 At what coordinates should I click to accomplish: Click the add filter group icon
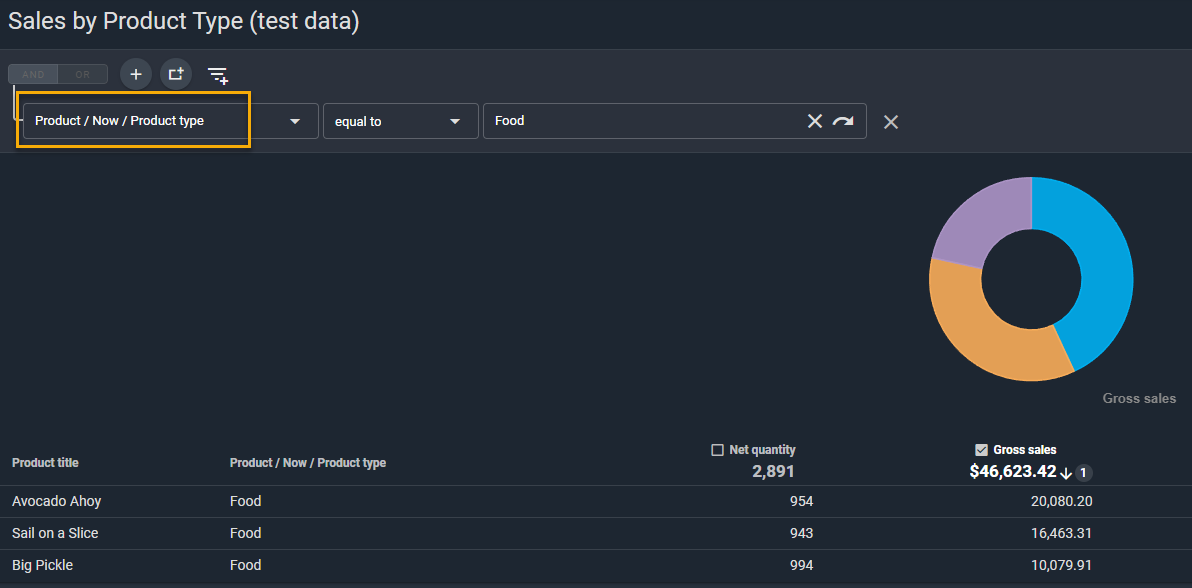point(176,74)
